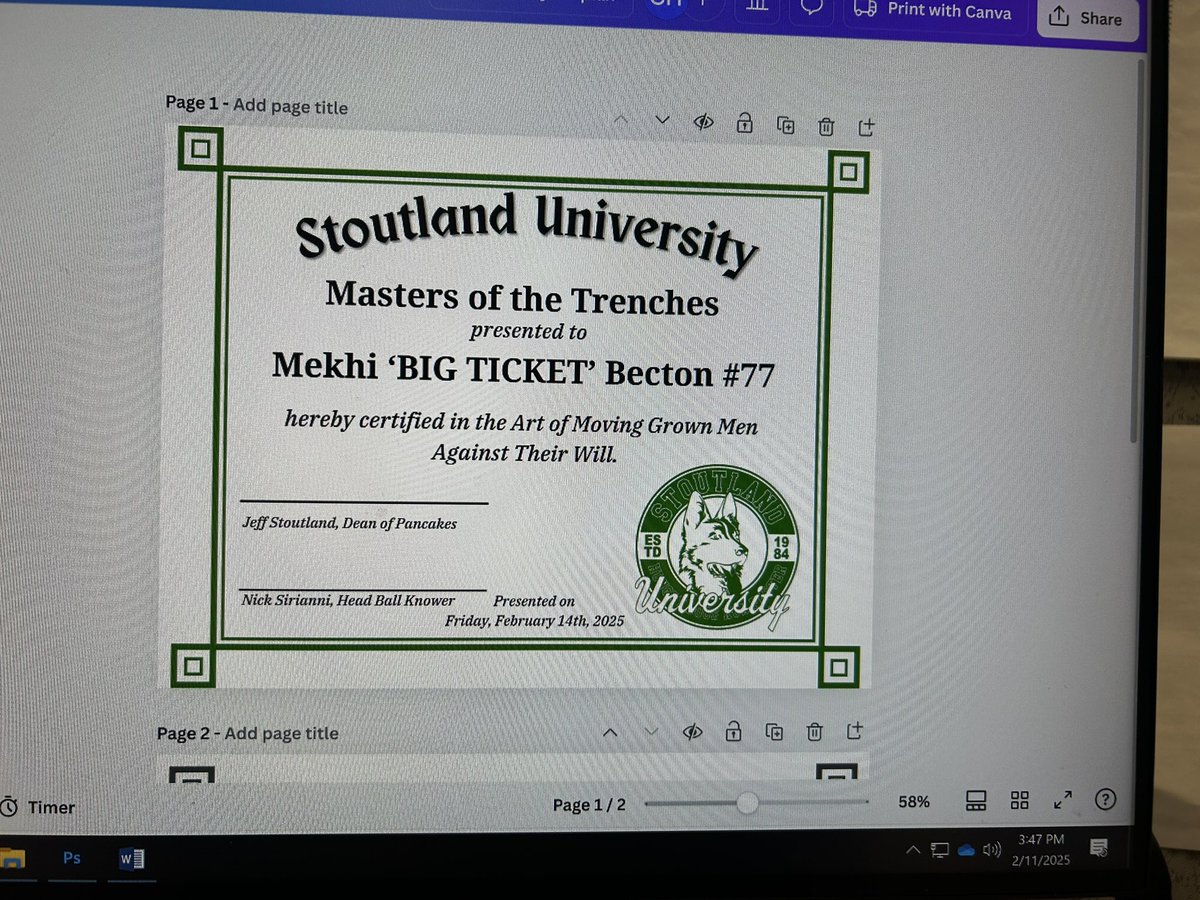Open Print with Canva
The height and width of the screenshot is (900, 1200).
(x=933, y=12)
